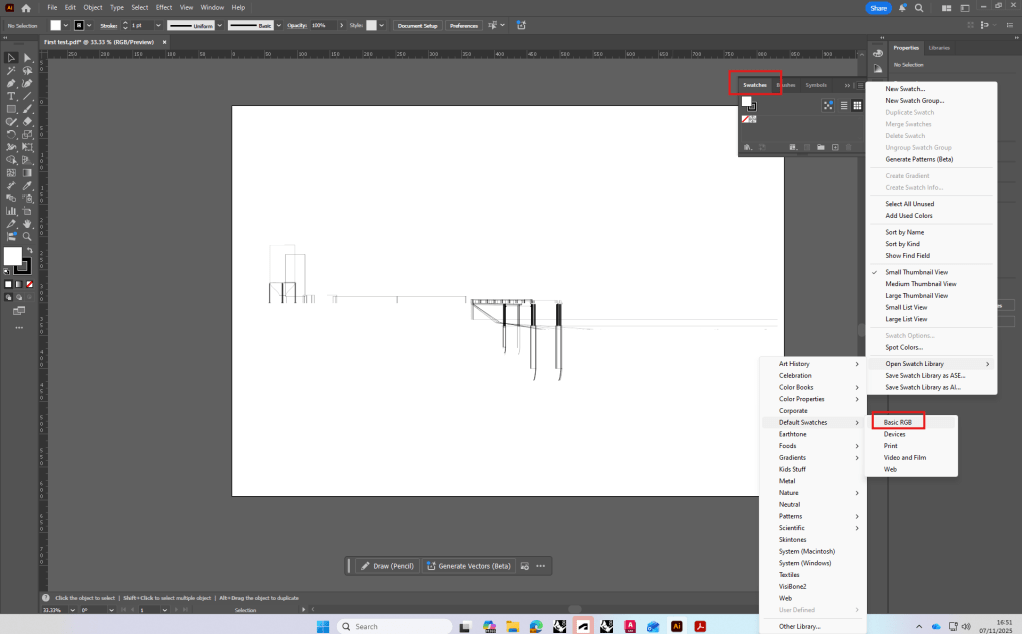Click the large white Fill color swatch

[13, 256]
